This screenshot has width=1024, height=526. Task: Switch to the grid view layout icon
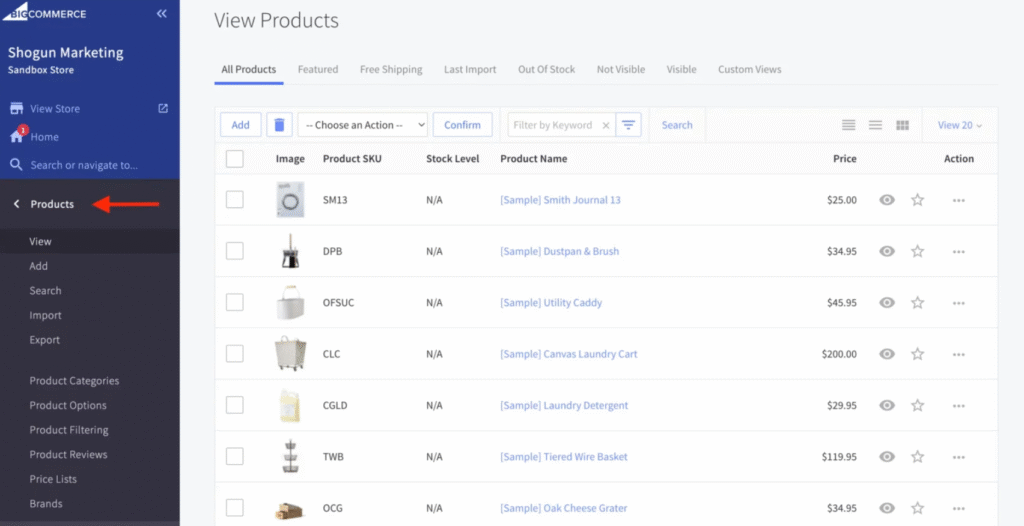tap(902, 125)
